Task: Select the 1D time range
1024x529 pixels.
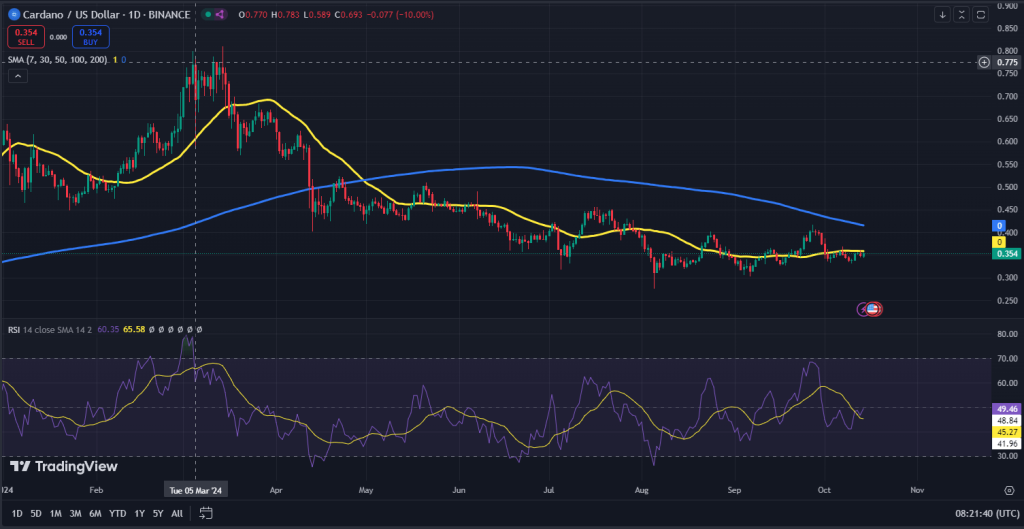Action: [17, 513]
